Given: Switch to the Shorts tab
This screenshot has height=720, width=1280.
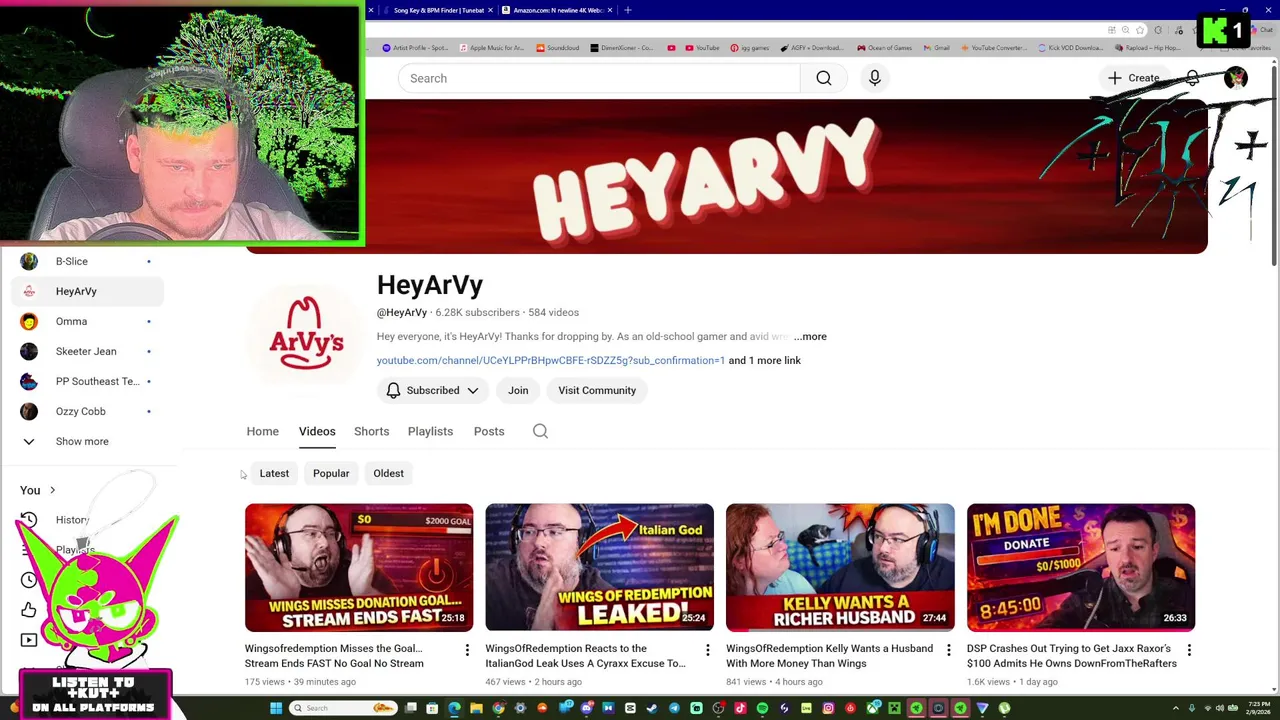Looking at the screenshot, I should click(x=371, y=431).
